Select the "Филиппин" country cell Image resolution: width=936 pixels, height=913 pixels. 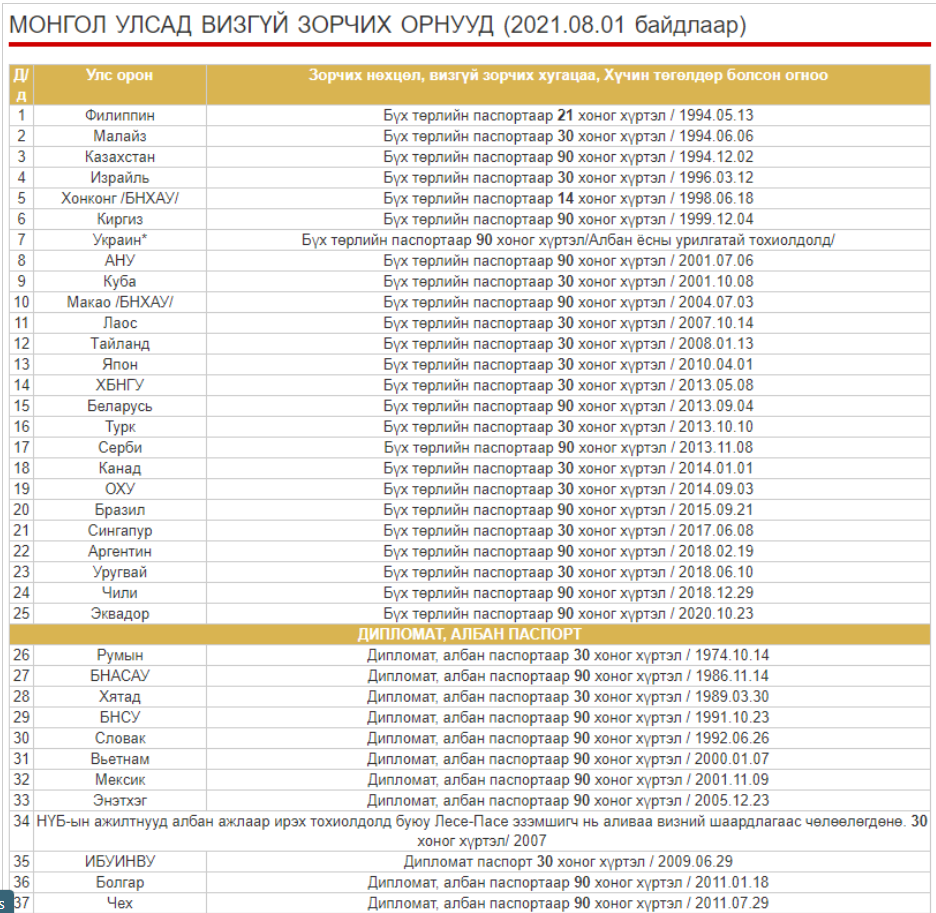coord(119,115)
